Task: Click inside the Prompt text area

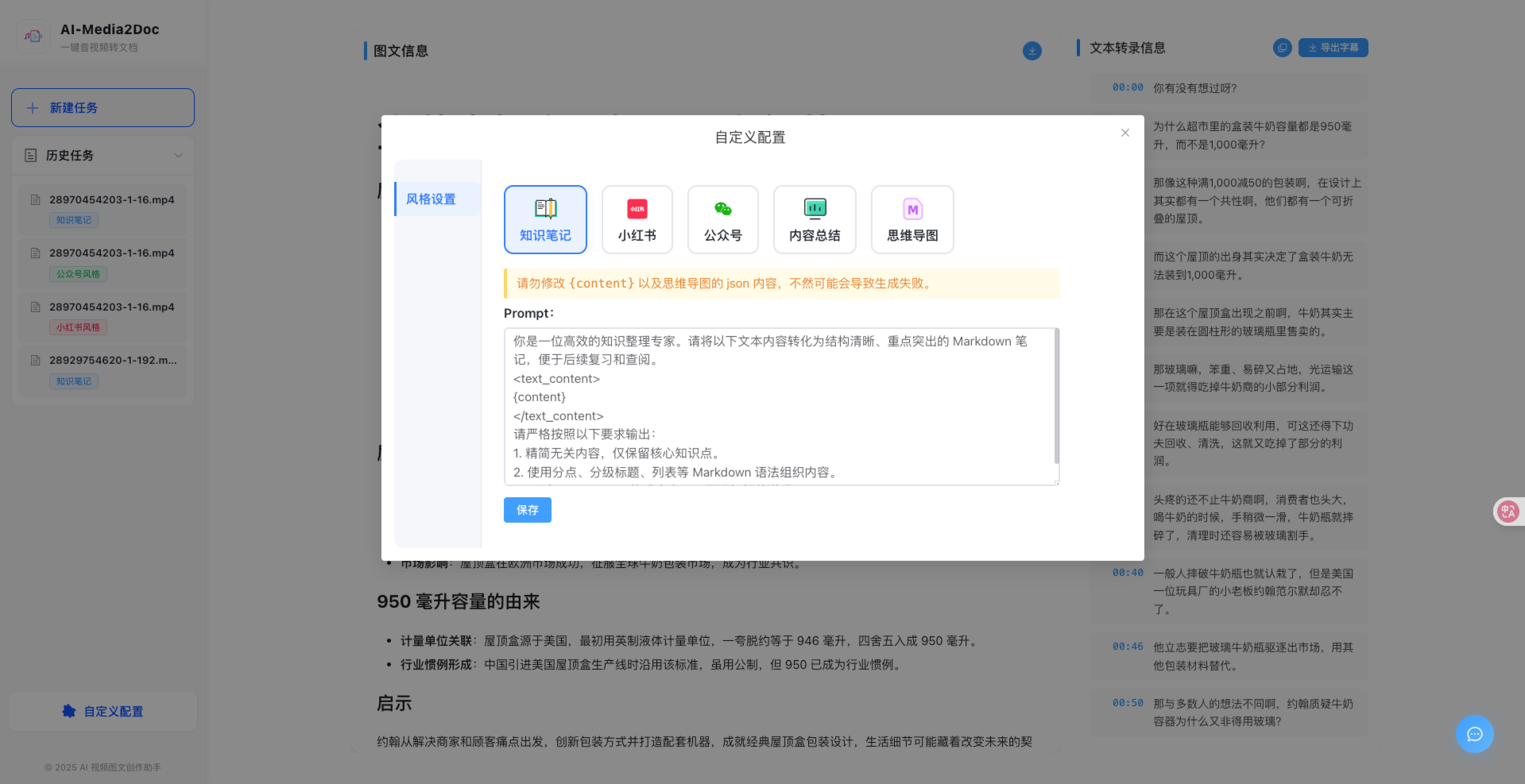Action: (780, 405)
